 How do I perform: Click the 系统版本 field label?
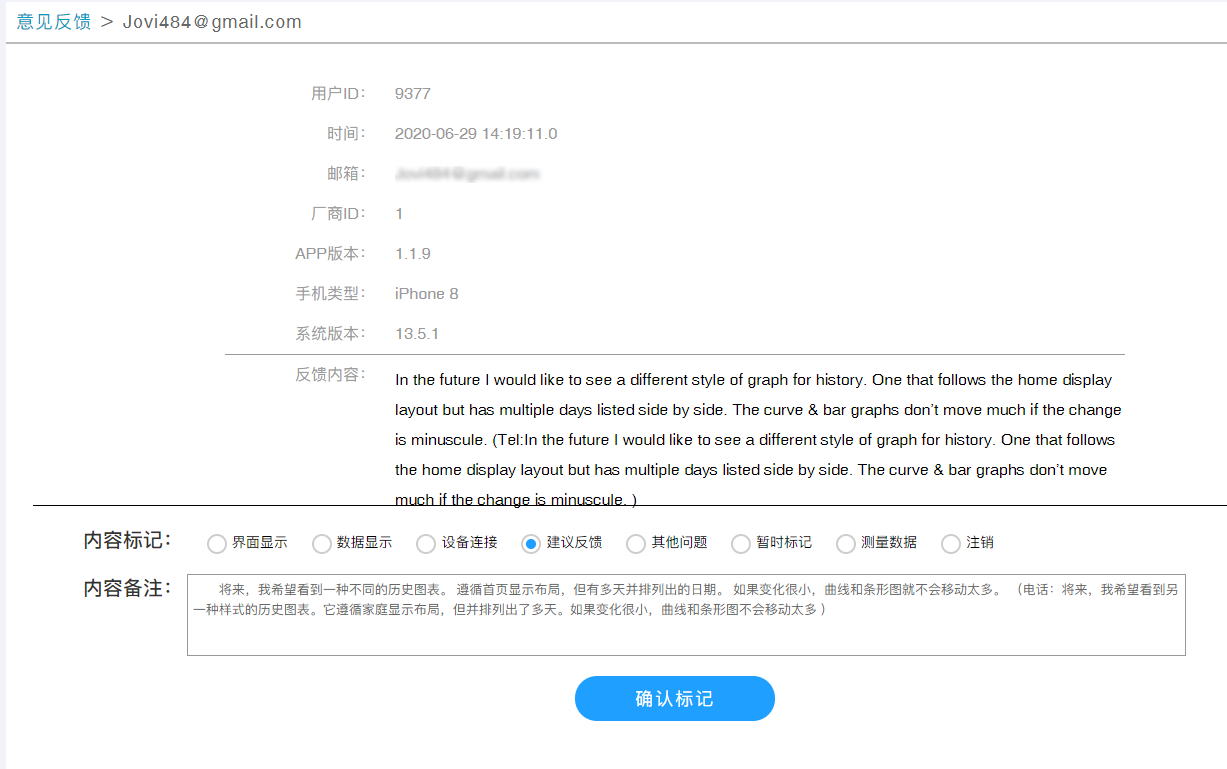[x=330, y=333]
